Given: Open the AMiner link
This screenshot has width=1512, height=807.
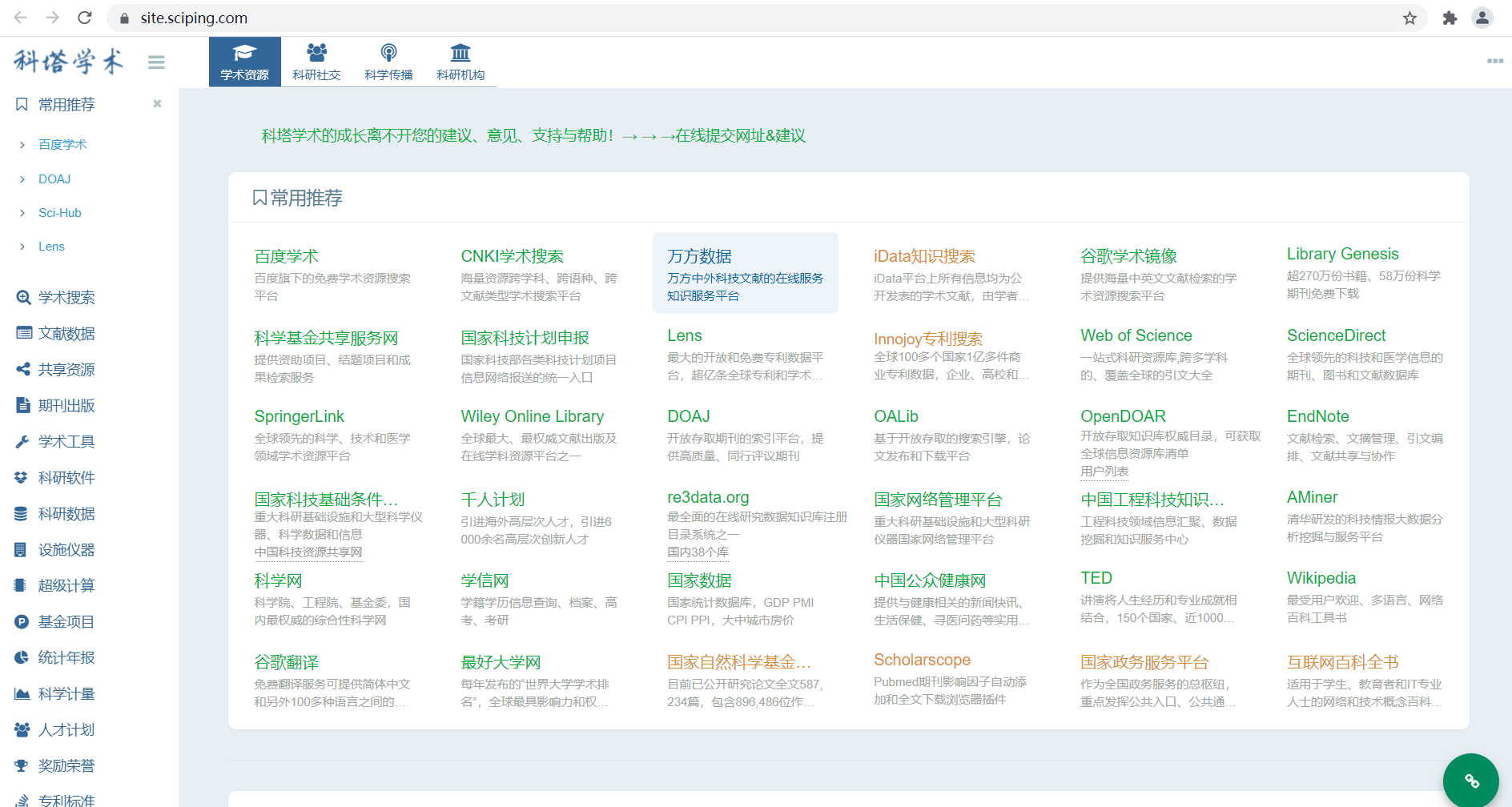Looking at the screenshot, I should click(x=1313, y=497).
